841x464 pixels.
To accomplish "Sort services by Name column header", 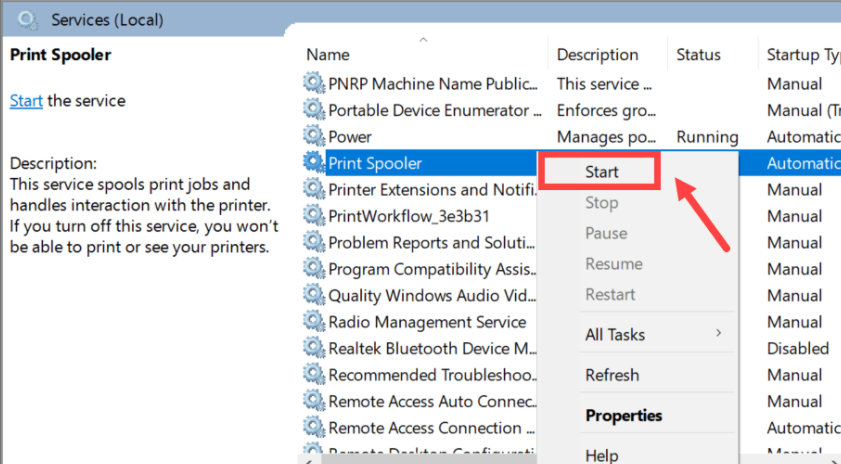I will point(328,55).
